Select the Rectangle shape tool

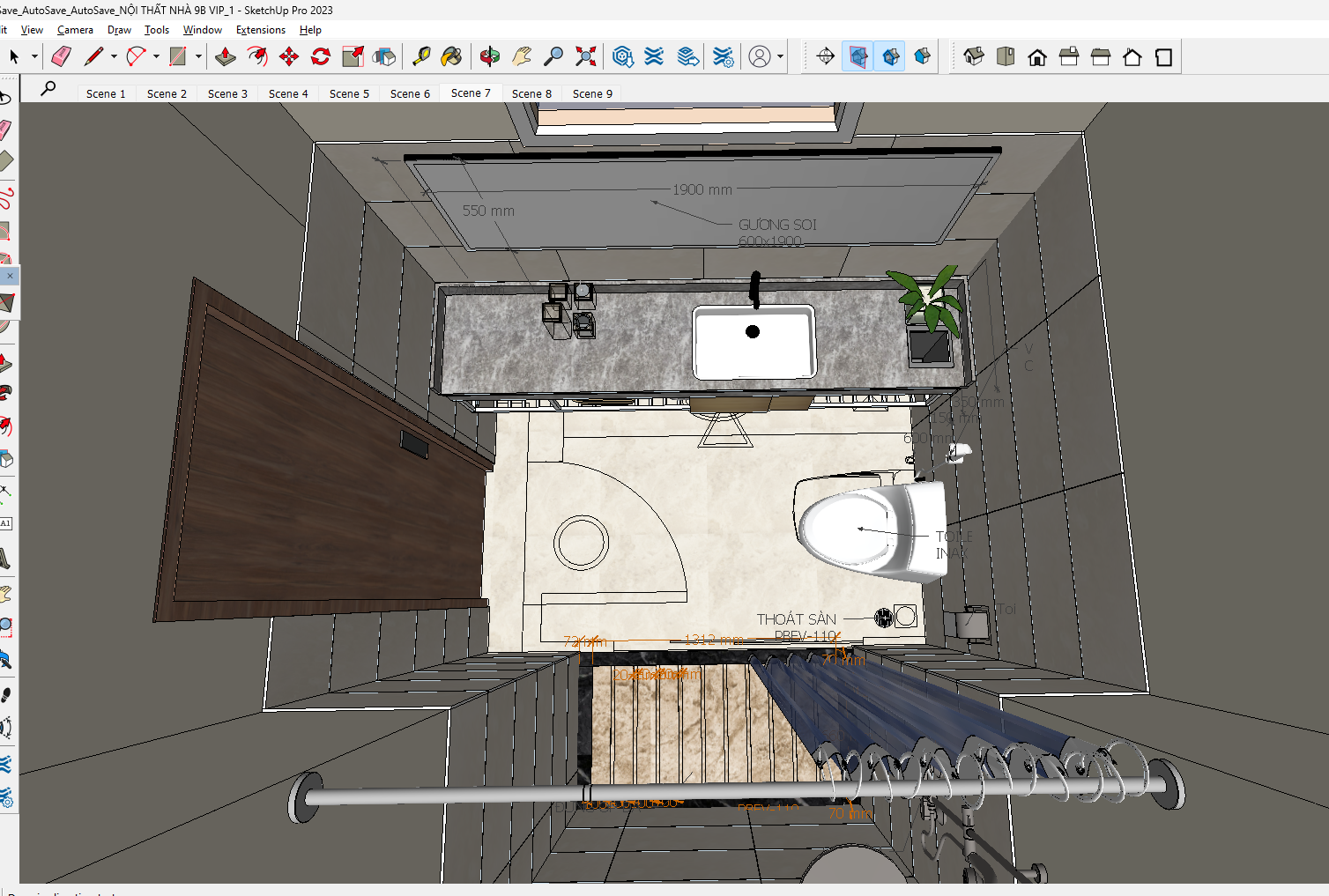(x=178, y=56)
